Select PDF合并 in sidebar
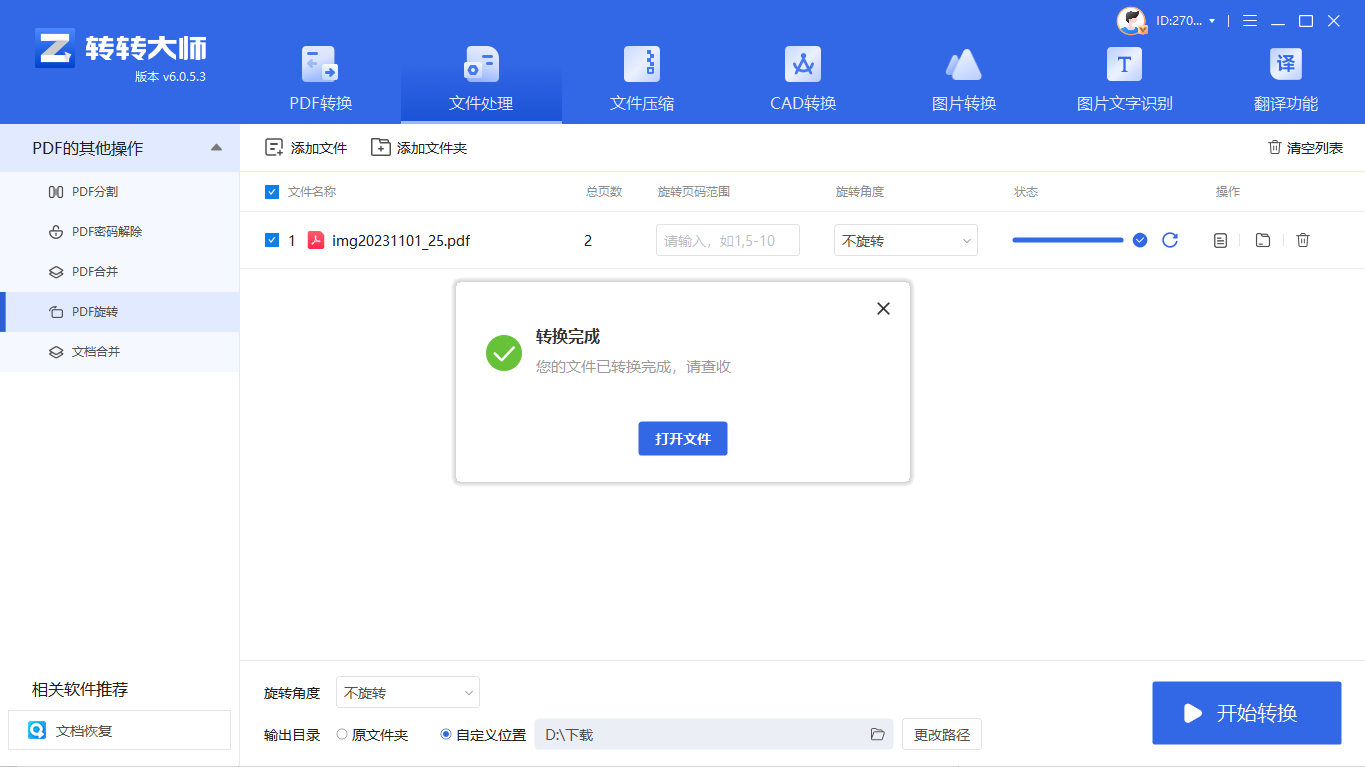 (x=120, y=271)
